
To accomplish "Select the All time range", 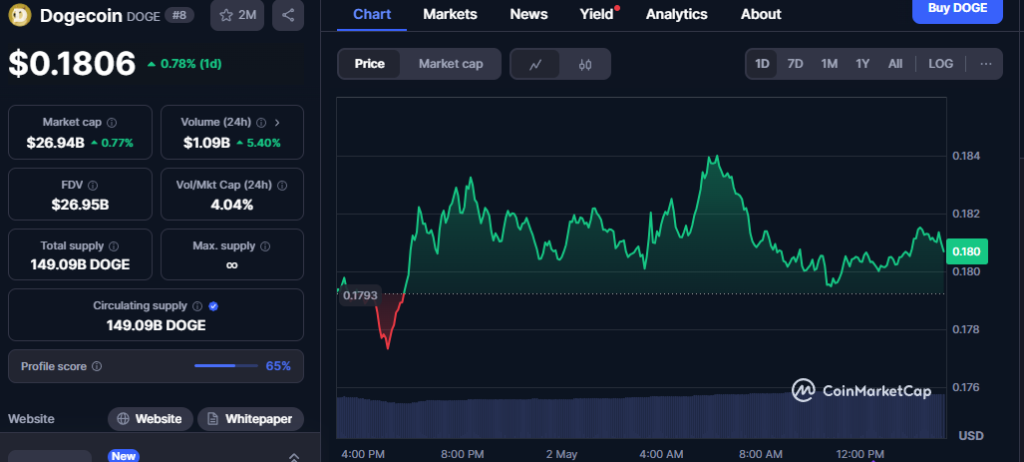I will click(895, 64).
